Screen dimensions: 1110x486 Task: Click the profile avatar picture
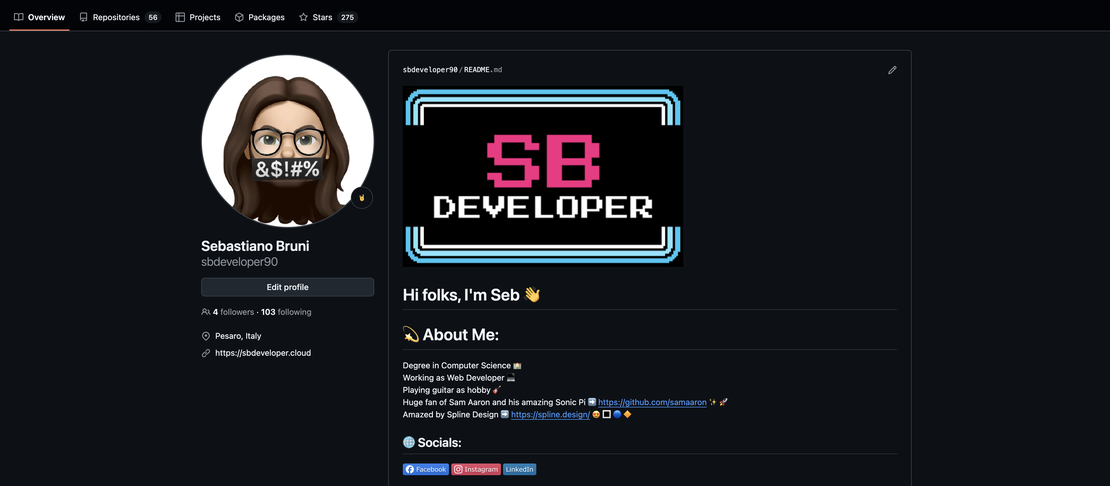287,141
